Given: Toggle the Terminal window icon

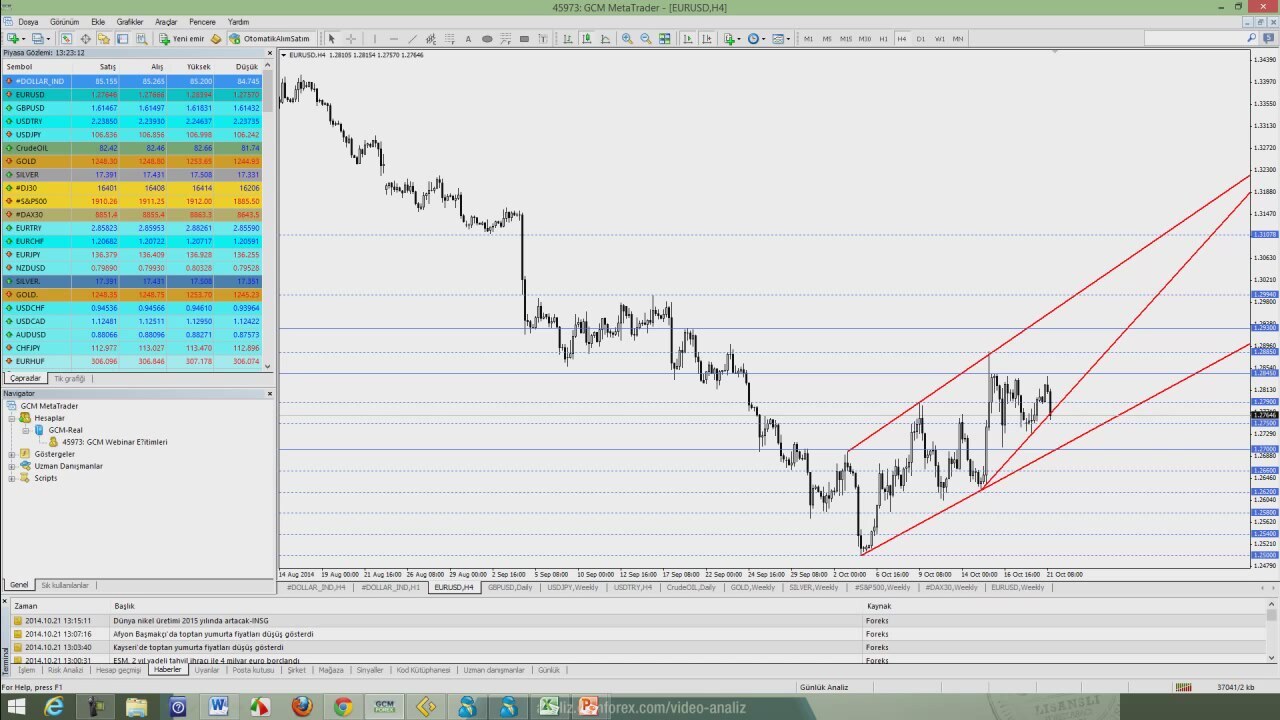Looking at the screenshot, I should coord(123,39).
